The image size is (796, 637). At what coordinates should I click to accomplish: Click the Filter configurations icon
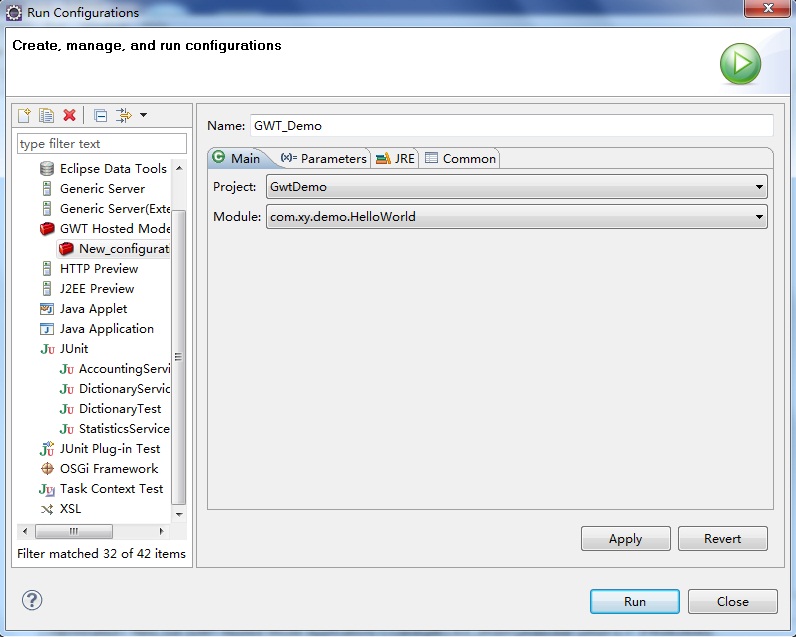[124, 115]
